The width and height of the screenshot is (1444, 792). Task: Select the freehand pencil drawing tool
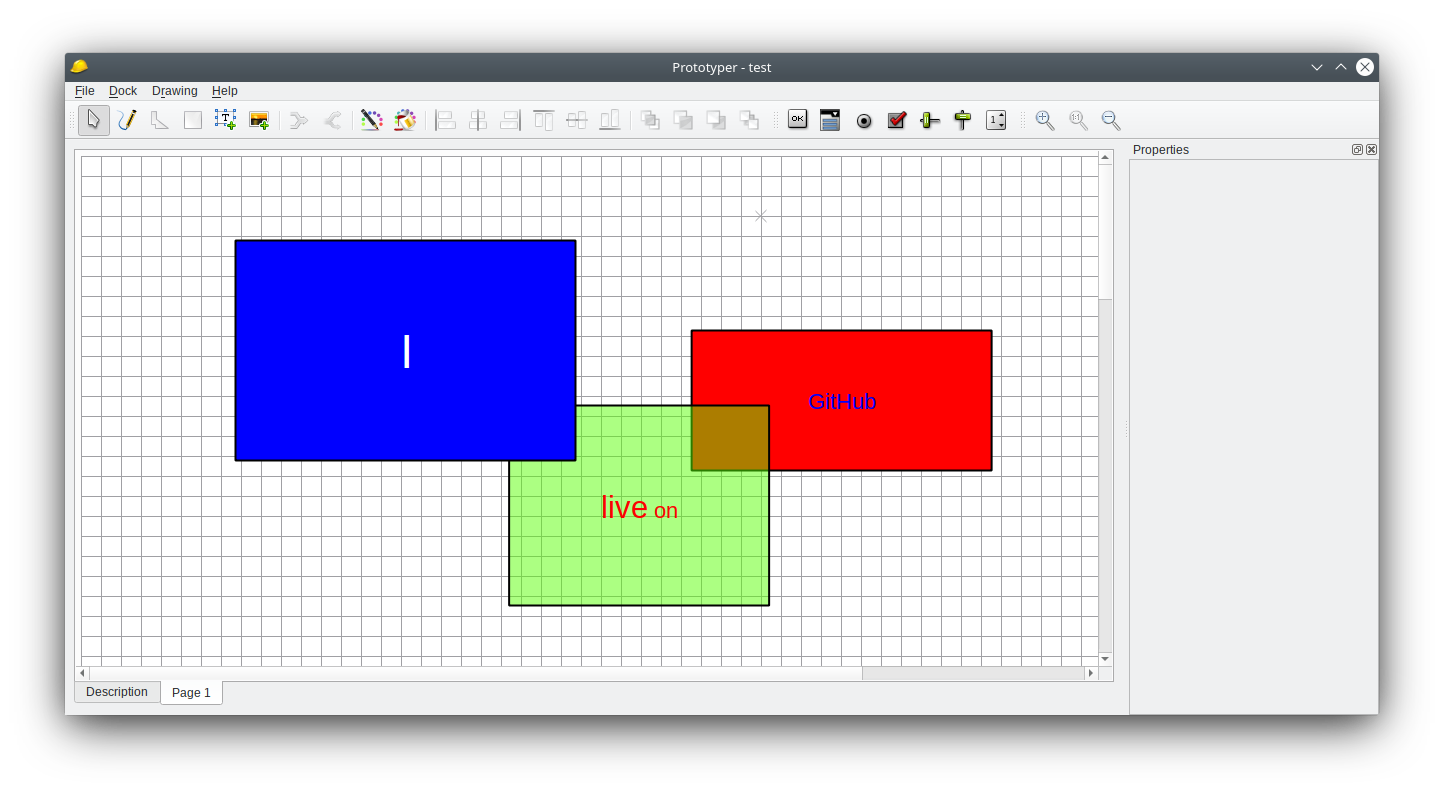(x=127, y=120)
